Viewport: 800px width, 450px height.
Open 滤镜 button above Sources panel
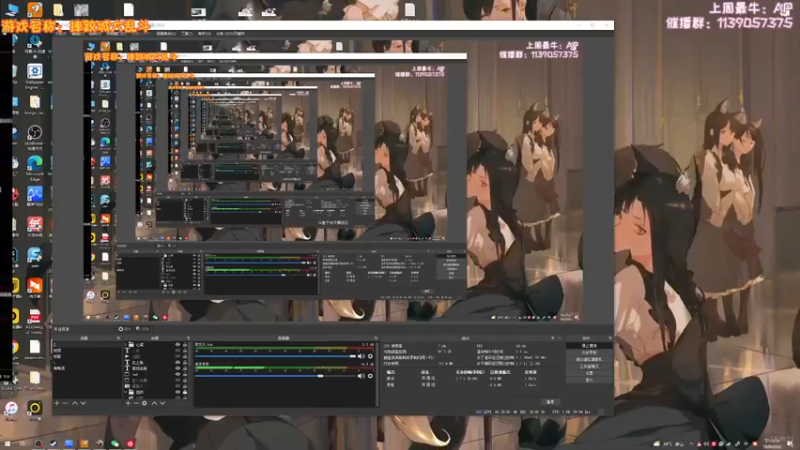142,329
